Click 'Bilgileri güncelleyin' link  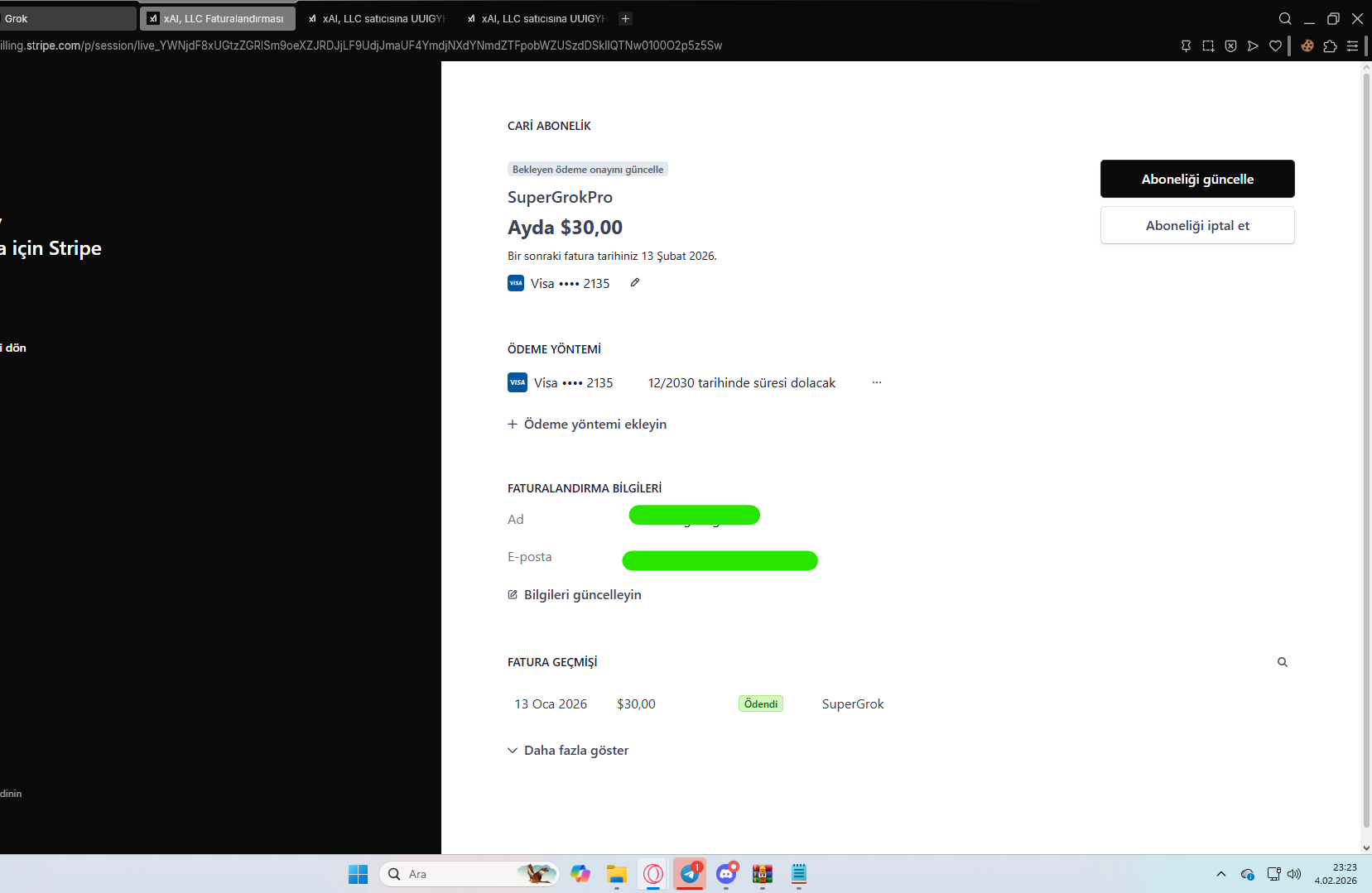click(x=575, y=595)
